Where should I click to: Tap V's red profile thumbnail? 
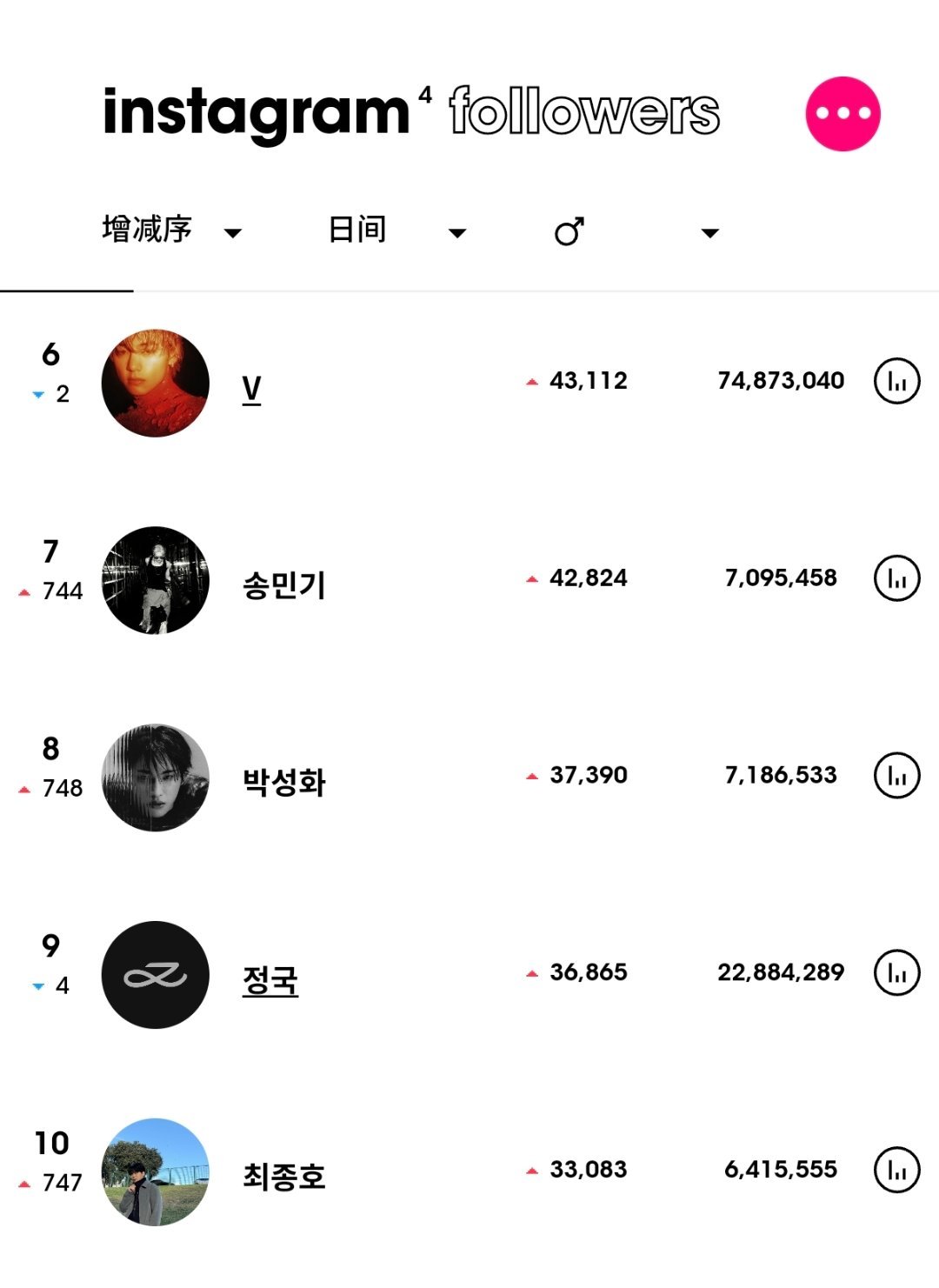pos(156,383)
